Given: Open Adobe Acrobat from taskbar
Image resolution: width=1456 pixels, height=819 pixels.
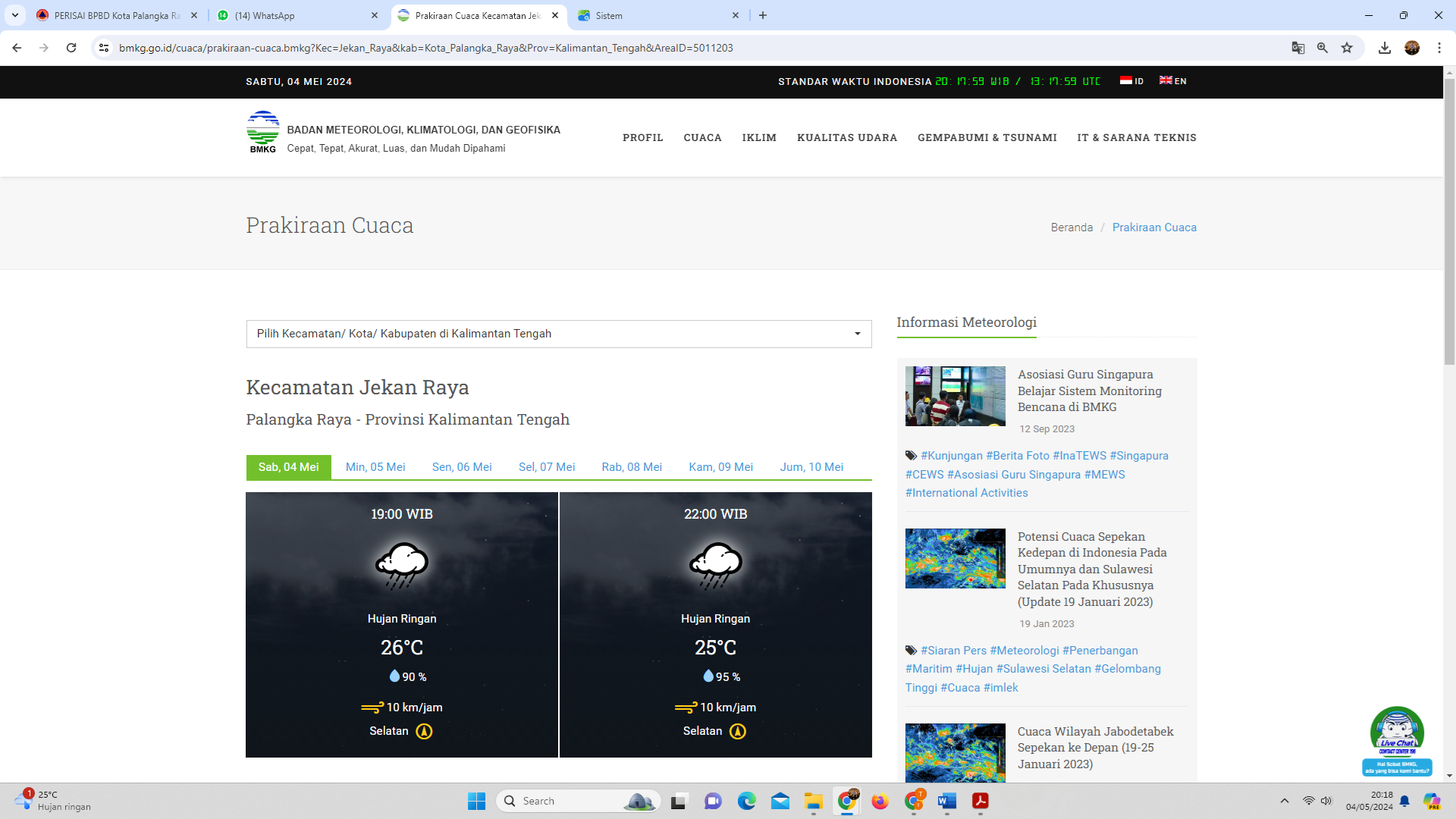Looking at the screenshot, I should click(981, 801).
